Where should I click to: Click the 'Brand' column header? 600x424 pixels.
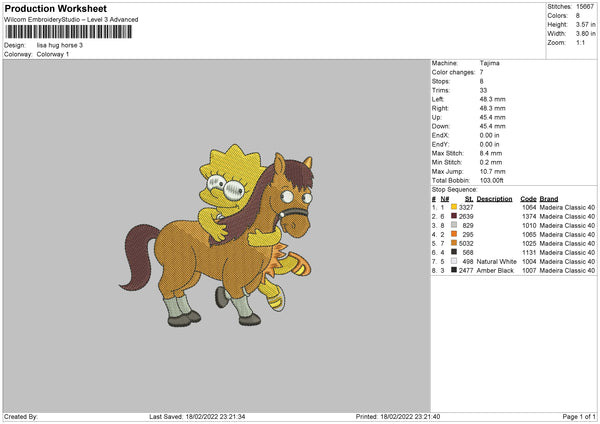tap(549, 199)
